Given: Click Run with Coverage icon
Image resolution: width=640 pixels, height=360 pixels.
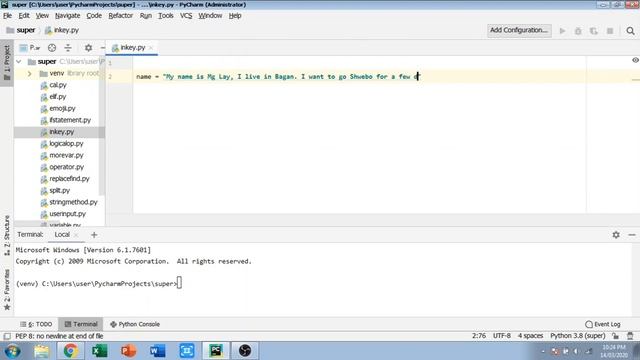Looking at the screenshot, I should (594, 31).
